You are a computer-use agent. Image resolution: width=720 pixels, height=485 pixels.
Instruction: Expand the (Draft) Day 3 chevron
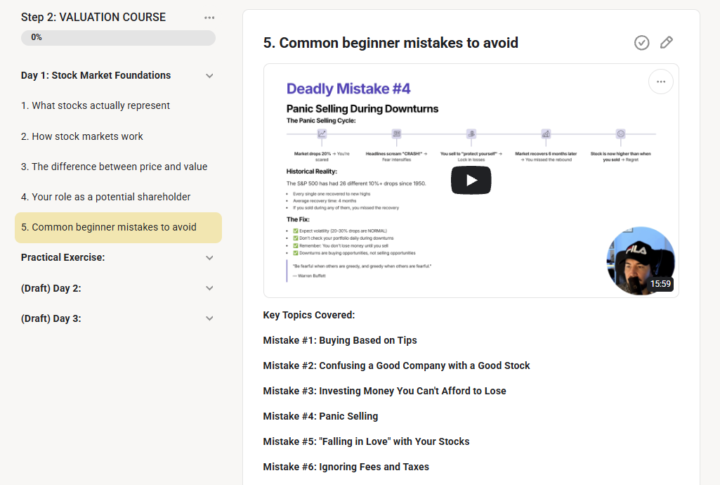tap(209, 319)
